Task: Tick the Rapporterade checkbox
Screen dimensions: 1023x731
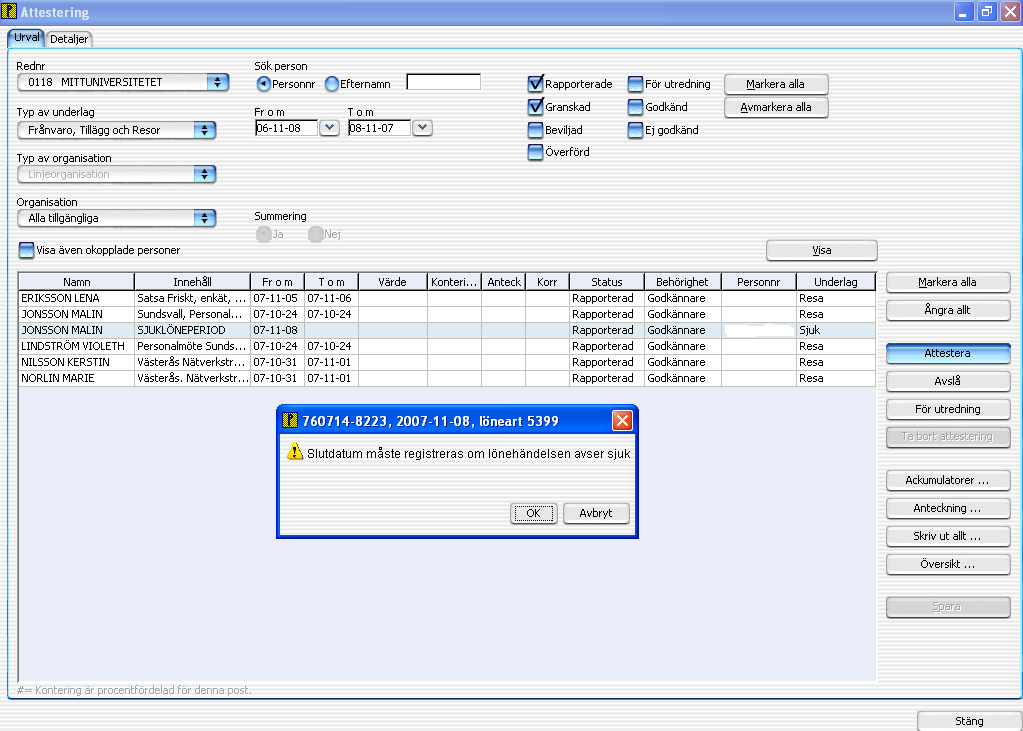Action: point(536,84)
